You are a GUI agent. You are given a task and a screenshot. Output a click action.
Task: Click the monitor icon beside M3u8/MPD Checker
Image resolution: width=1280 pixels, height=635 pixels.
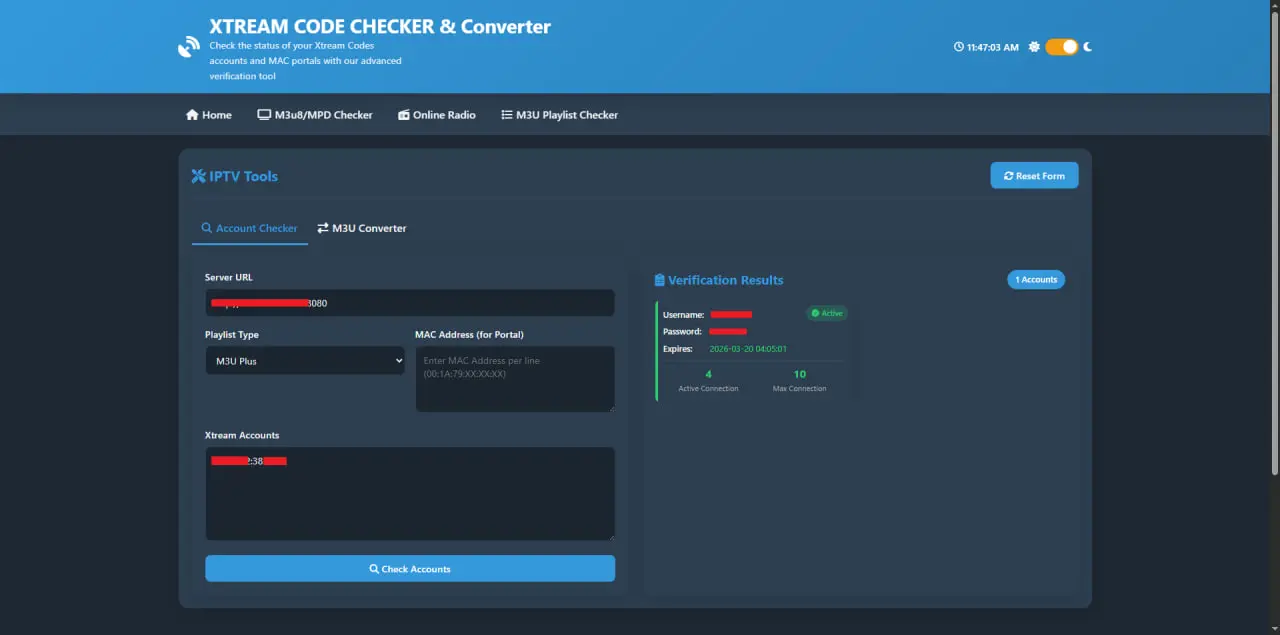point(264,115)
